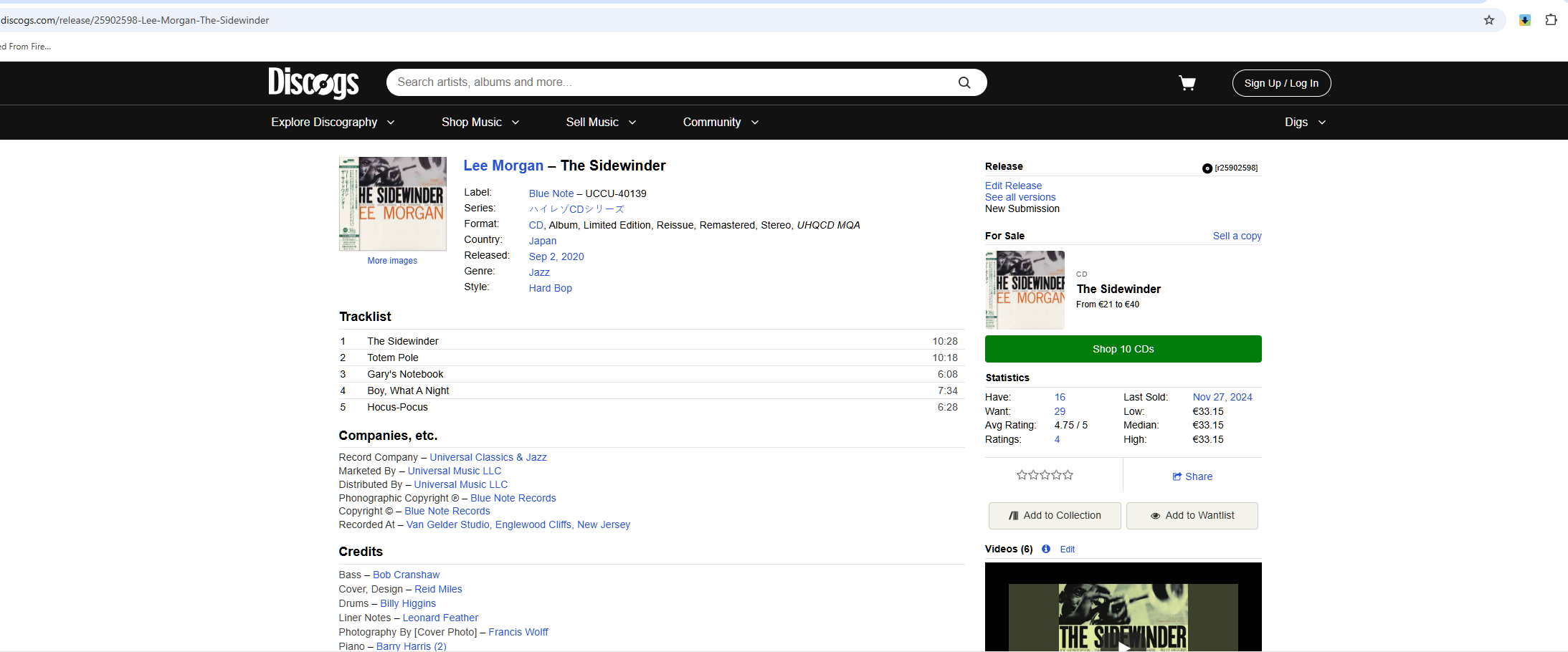Click the track title Hocus-Pocus
Image resolution: width=1568 pixels, height=652 pixels.
(397, 407)
